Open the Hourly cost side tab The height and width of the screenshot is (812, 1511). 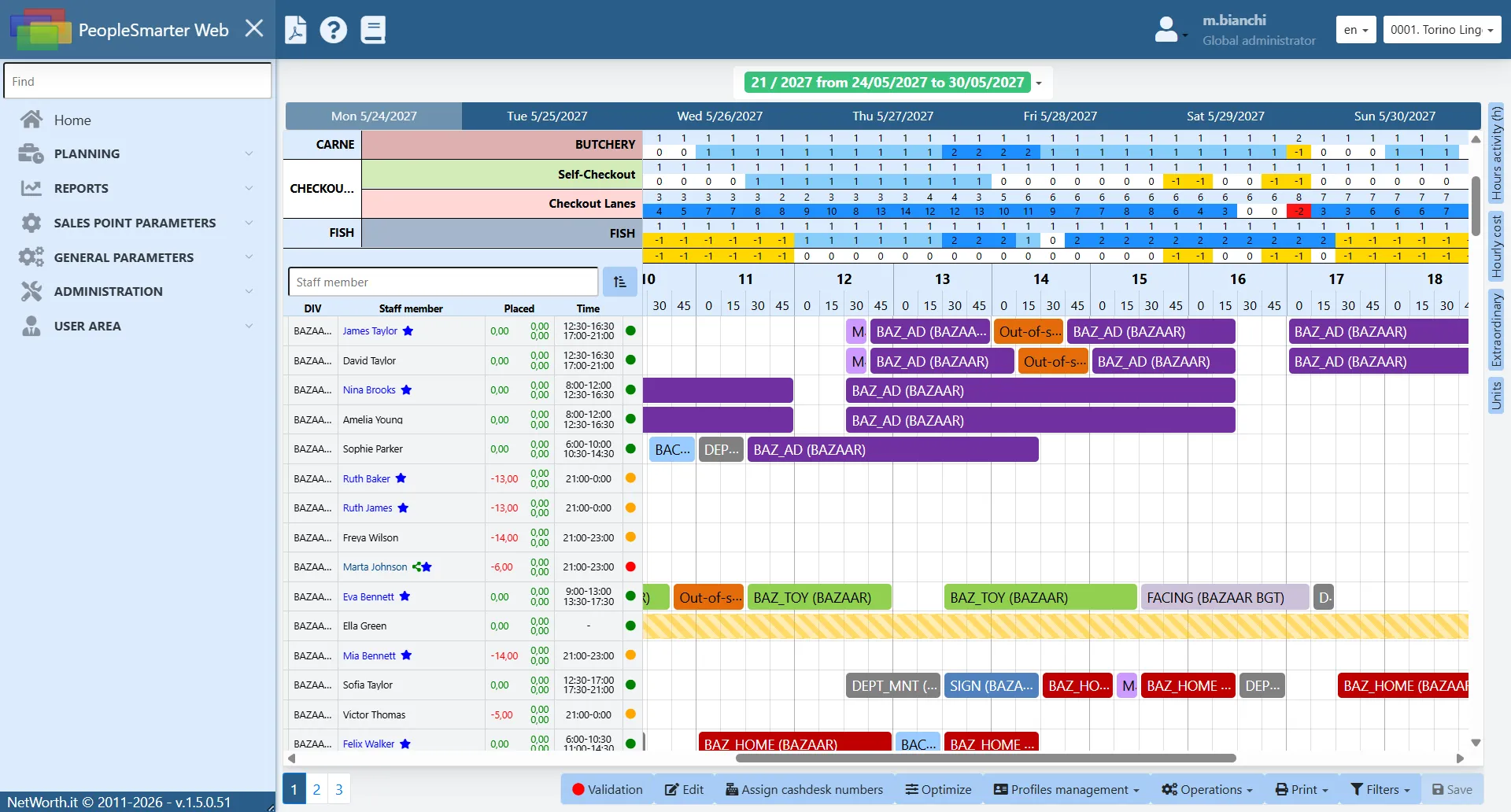[1496, 247]
